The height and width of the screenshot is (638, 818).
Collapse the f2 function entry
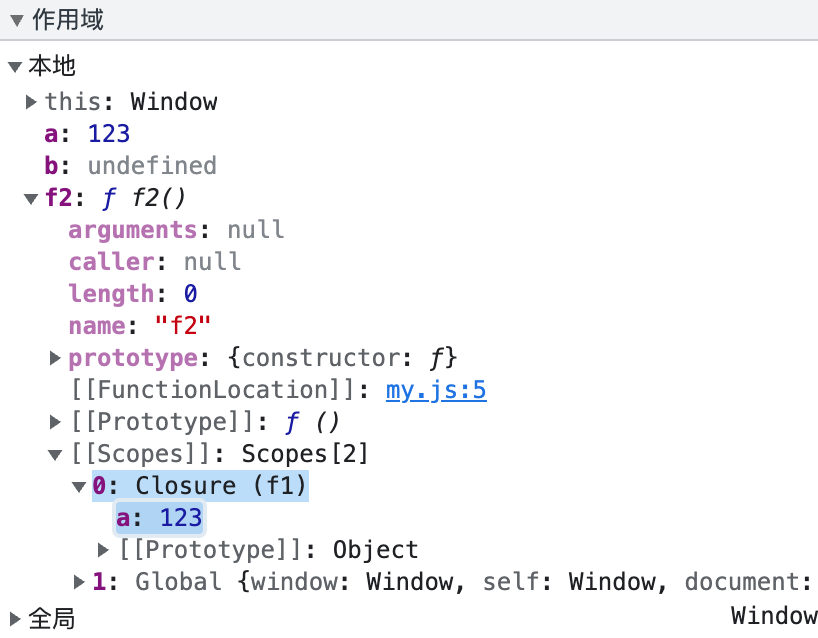(31, 198)
